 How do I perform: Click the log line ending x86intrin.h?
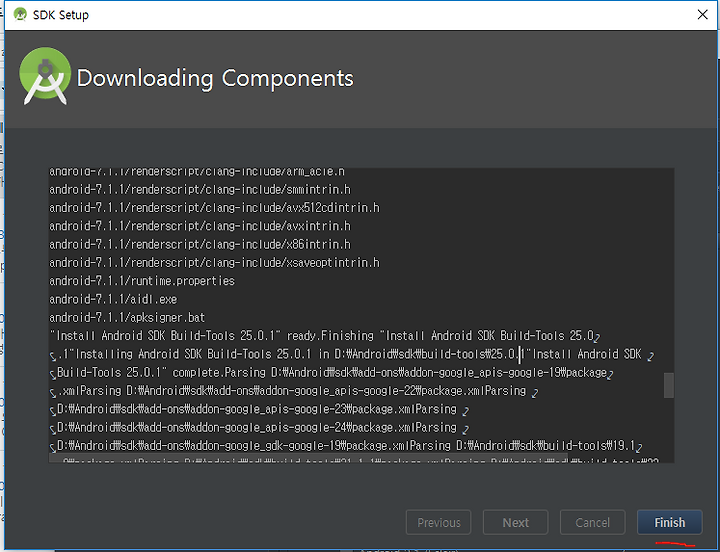[x=200, y=244]
